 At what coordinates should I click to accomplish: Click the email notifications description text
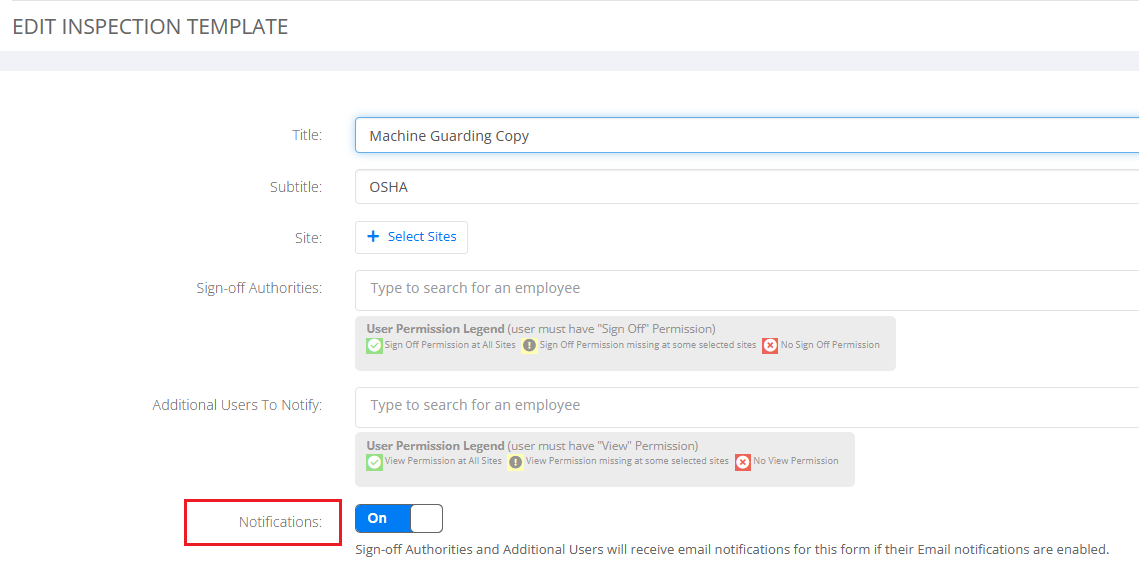732,549
